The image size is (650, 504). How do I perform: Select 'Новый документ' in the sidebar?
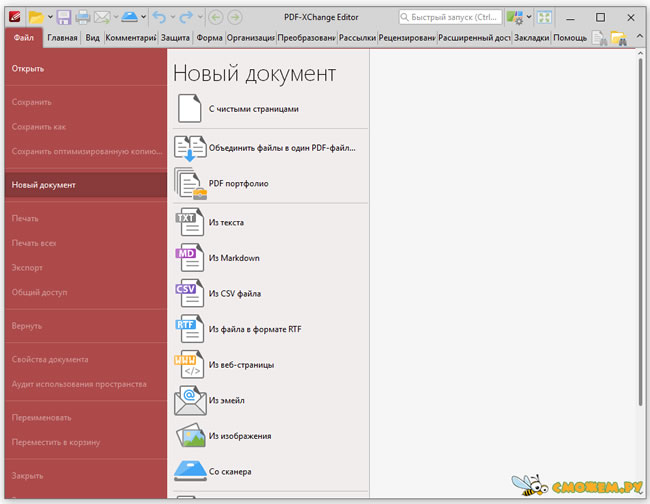coord(44,185)
